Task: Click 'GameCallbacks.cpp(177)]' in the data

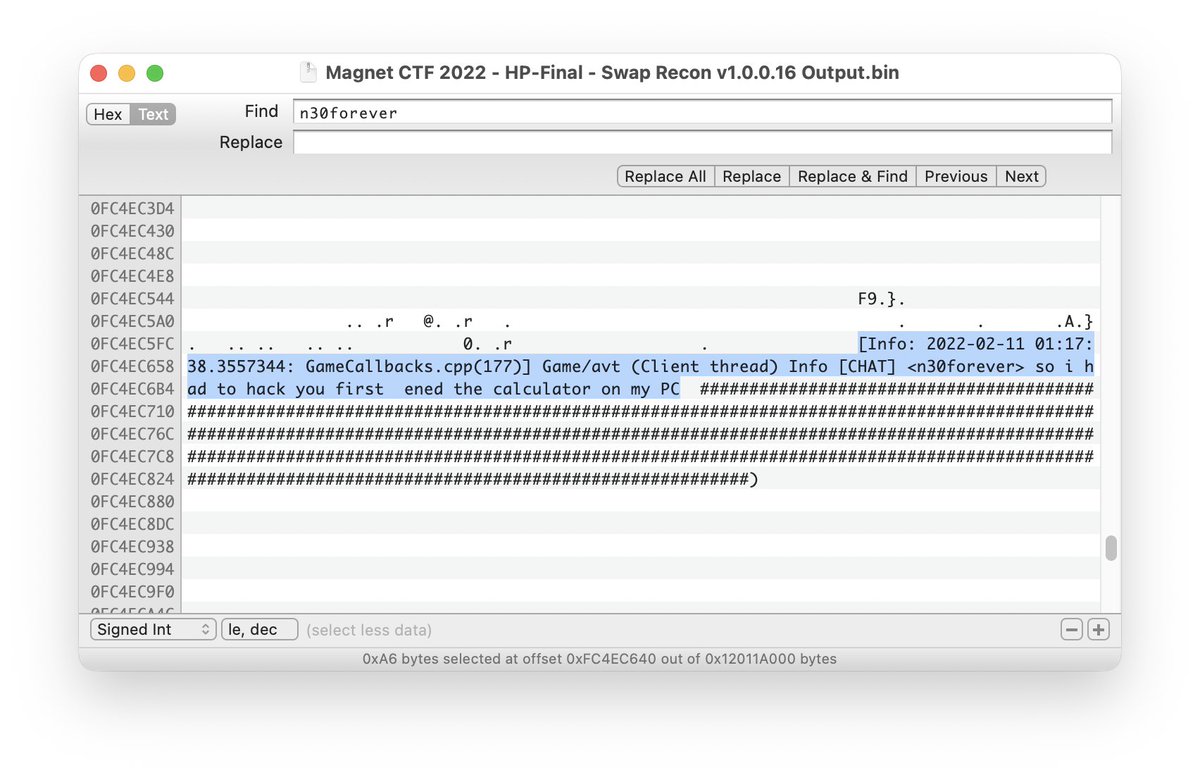Action: pyautogui.click(x=418, y=366)
